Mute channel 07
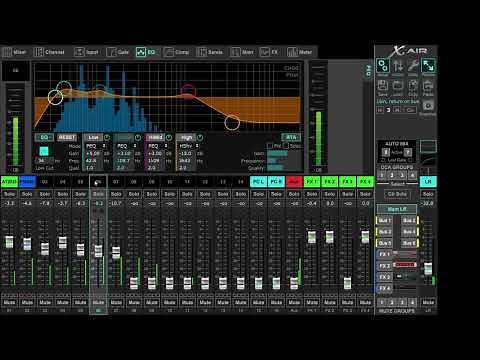Image resolution: width=480 pixels, height=360 pixels. coord(116,302)
